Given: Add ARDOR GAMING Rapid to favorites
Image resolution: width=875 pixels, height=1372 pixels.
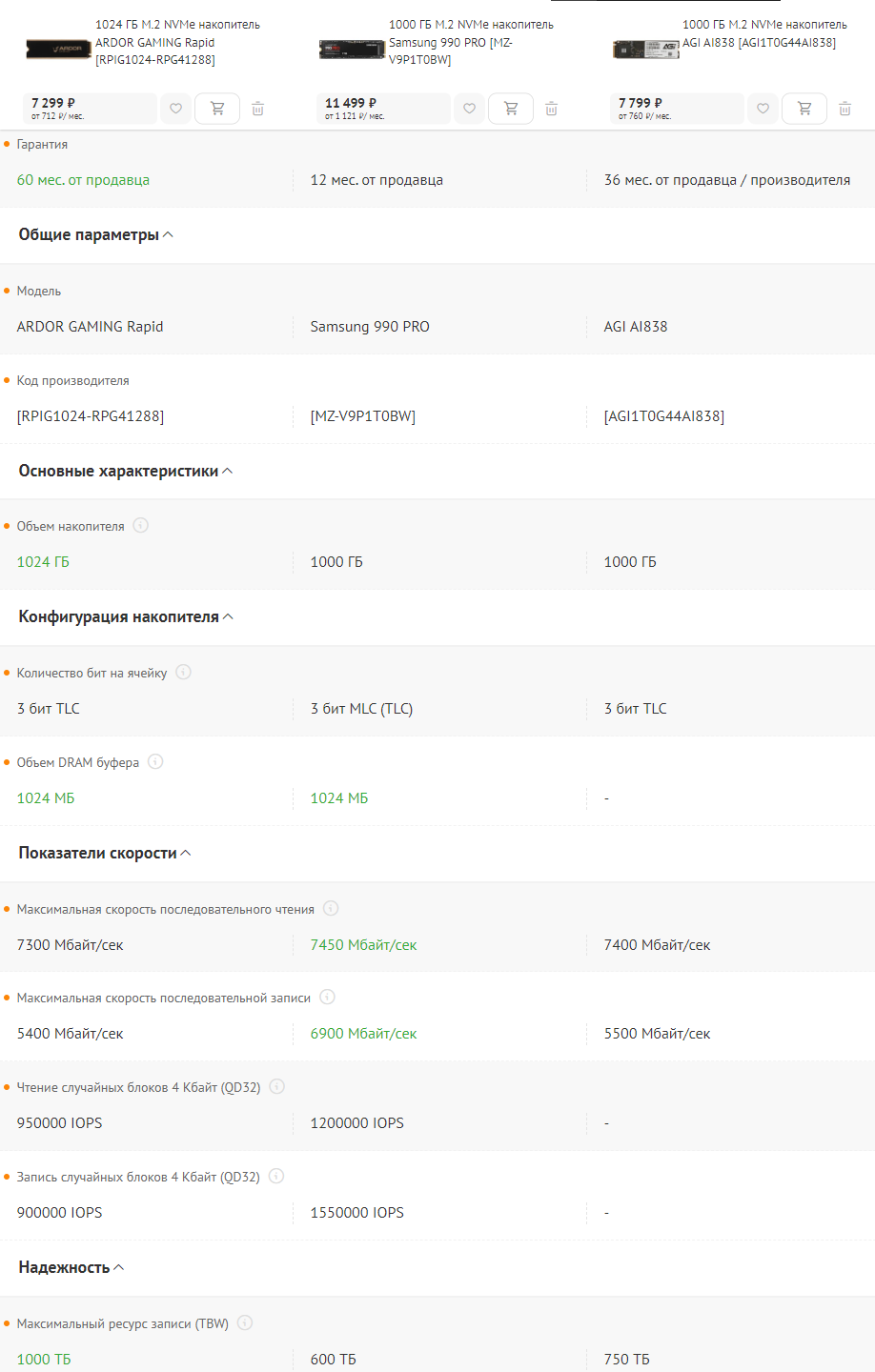Looking at the screenshot, I should [175, 109].
